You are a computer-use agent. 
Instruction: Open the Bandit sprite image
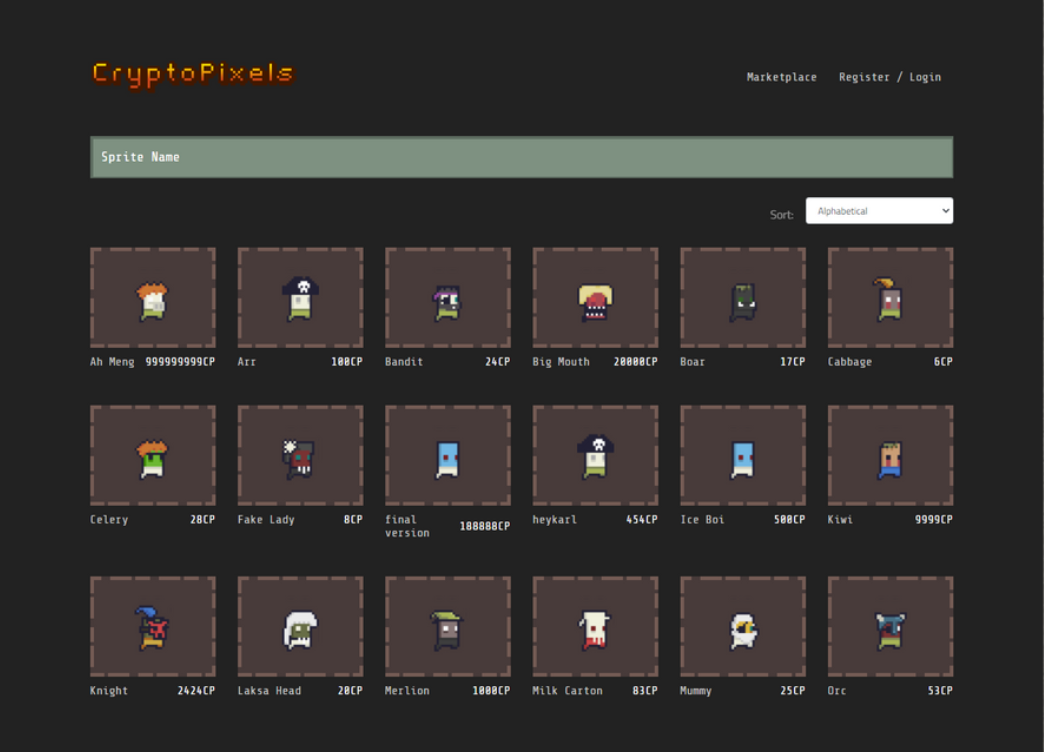click(447, 298)
